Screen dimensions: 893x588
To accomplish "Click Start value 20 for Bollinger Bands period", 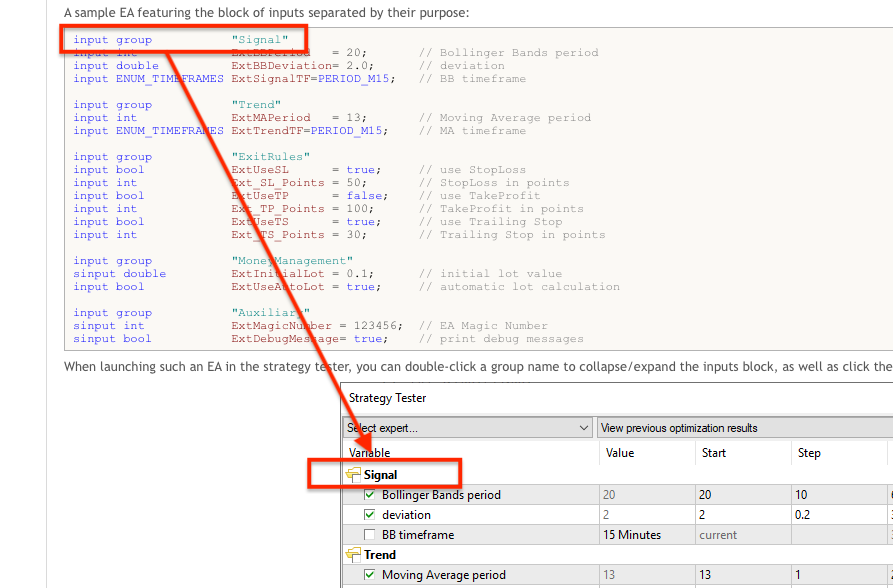I will 705,495.
